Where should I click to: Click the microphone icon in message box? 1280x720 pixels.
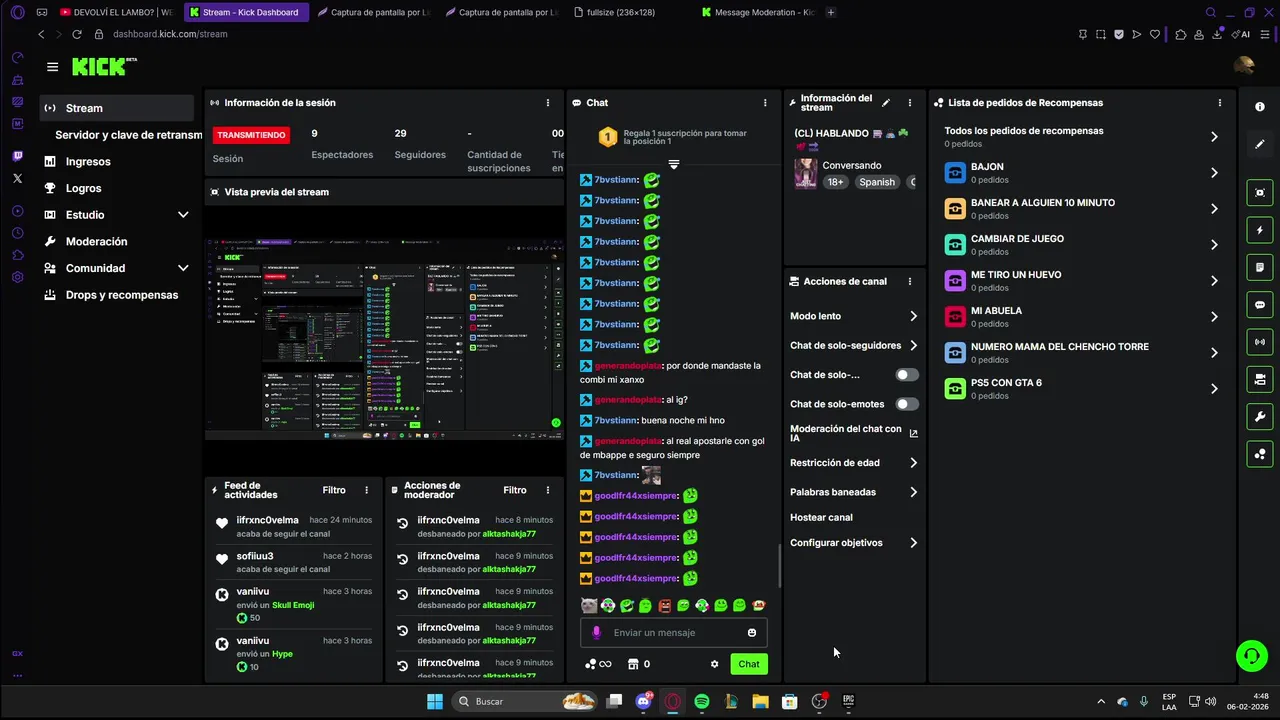pos(597,633)
